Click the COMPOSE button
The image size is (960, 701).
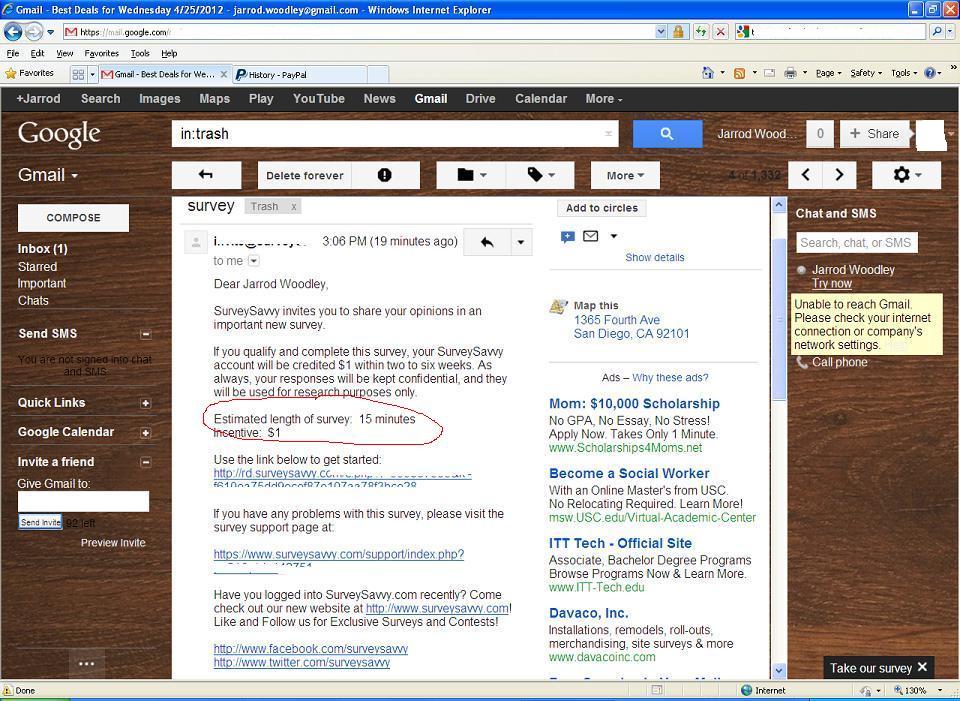(73, 218)
